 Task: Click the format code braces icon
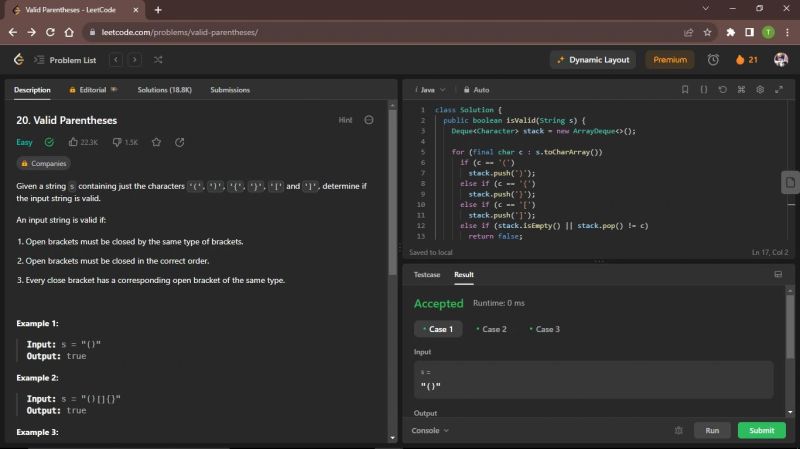point(704,90)
